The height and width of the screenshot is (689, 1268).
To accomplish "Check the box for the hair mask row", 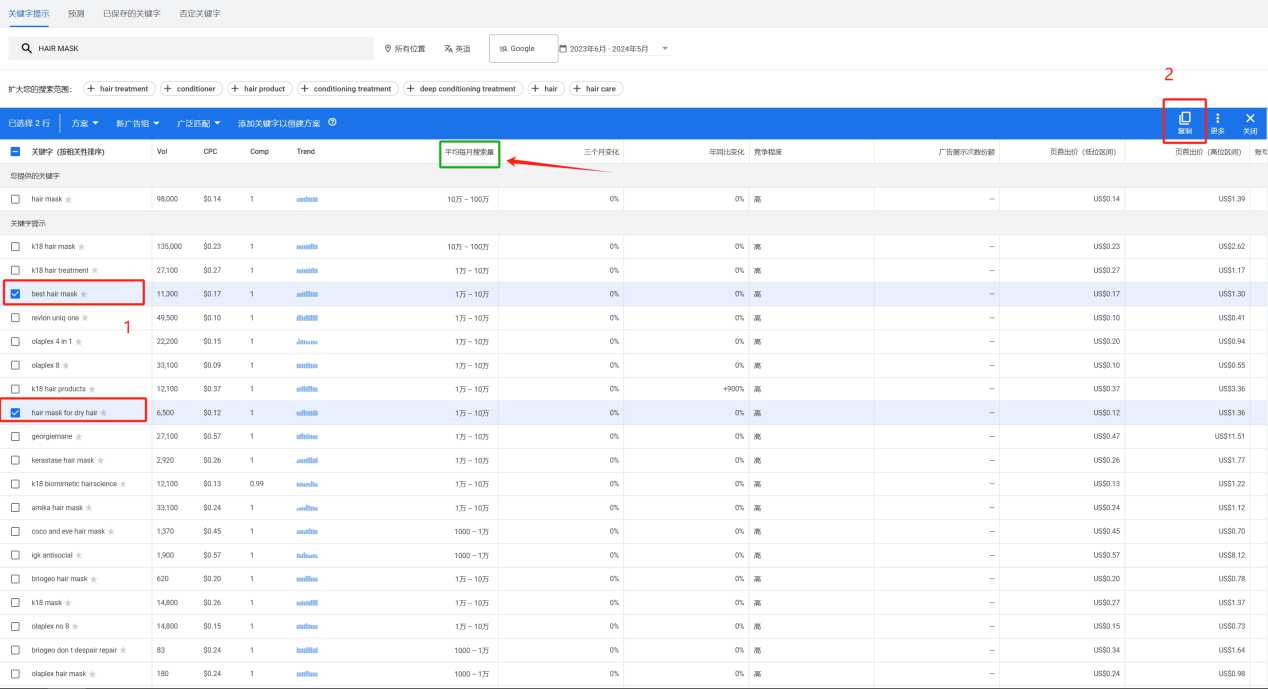I will 15,199.
